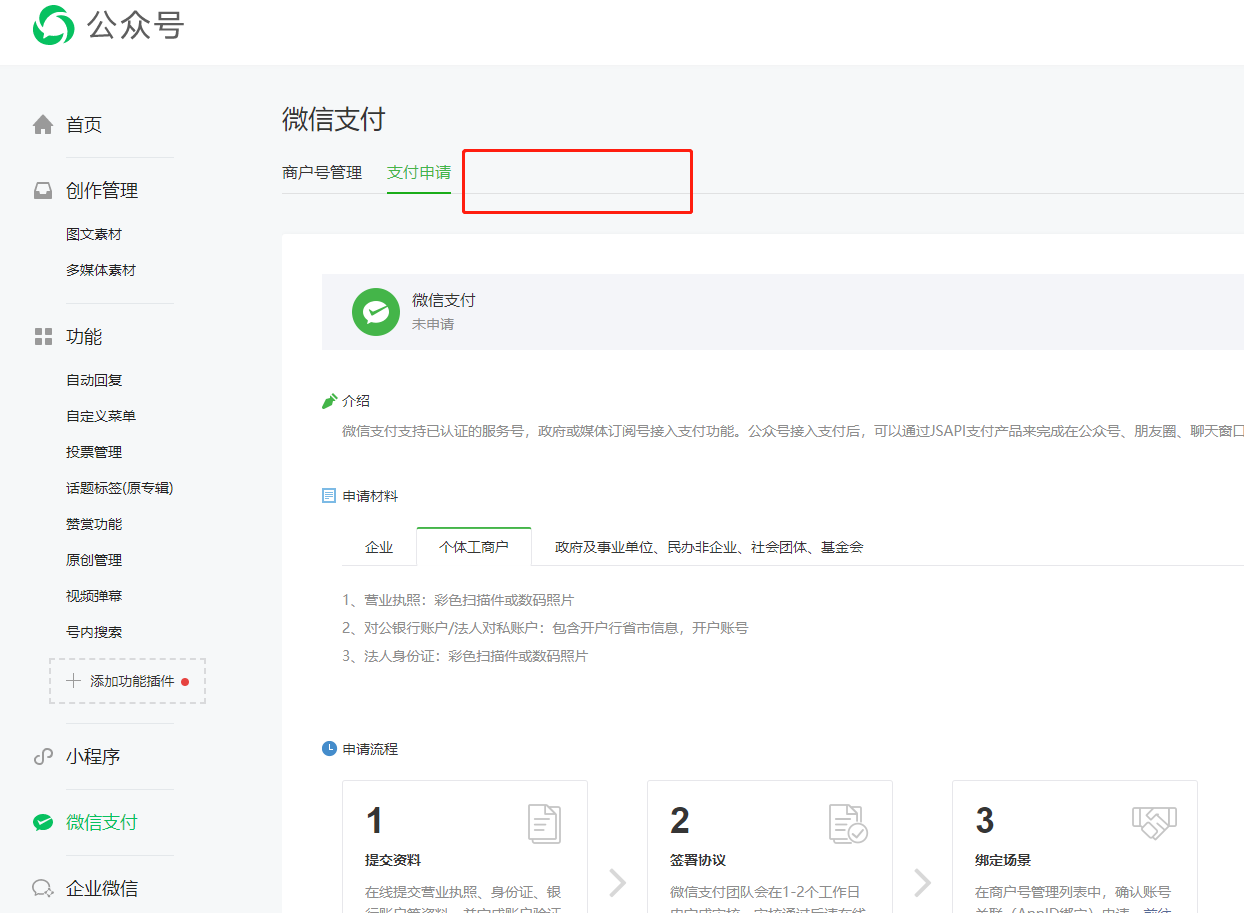Click the 申请材料 section label

[370, 496]
